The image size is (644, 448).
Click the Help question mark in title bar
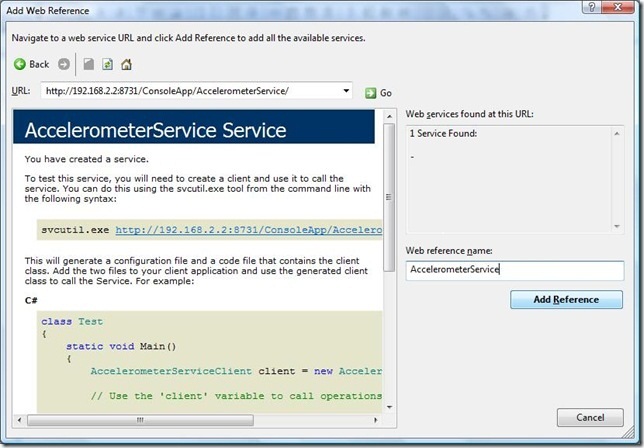[591, 7]
